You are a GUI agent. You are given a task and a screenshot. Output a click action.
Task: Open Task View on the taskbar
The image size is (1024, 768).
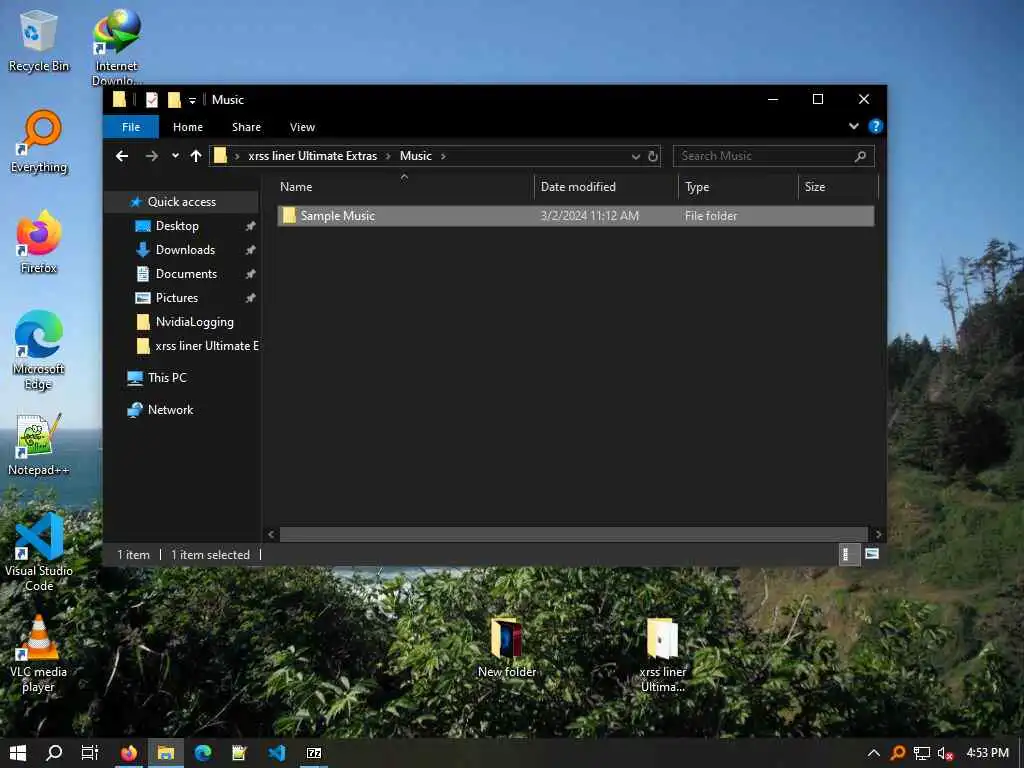tap(90, 753)
